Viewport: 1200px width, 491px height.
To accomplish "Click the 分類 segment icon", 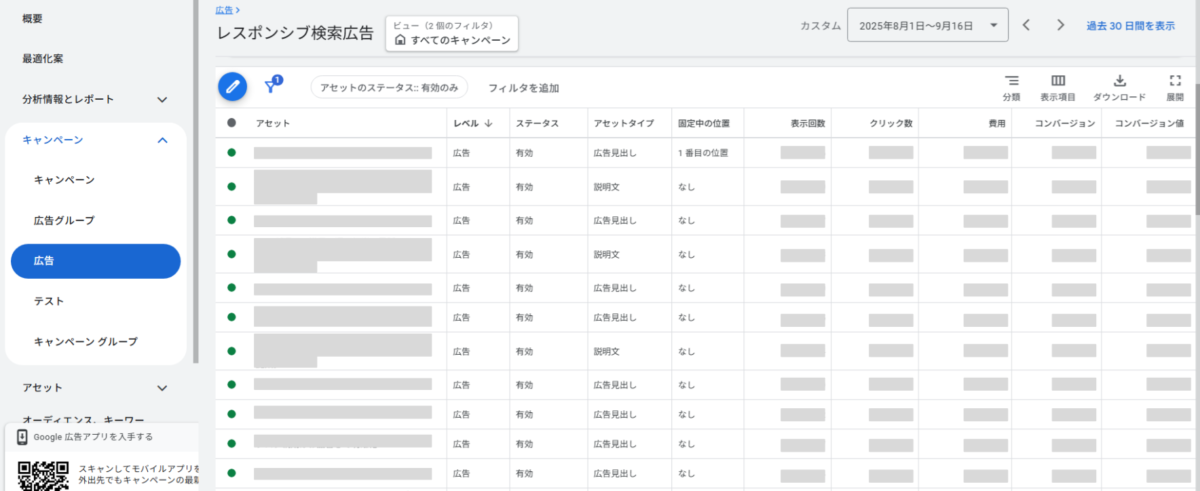I will click(x=1011, y=81).
